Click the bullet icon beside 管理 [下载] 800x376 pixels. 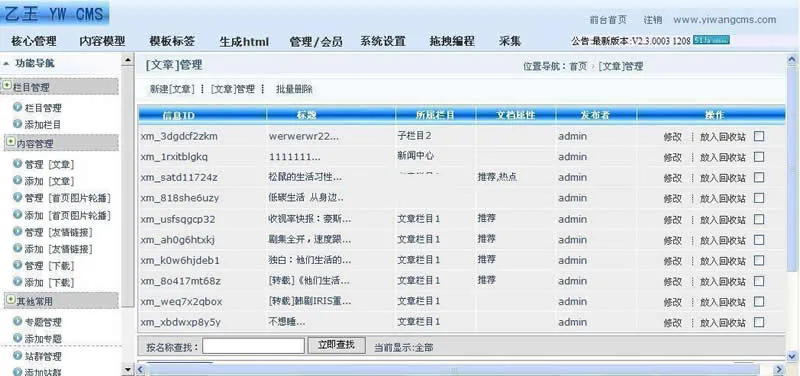[18, 265]
